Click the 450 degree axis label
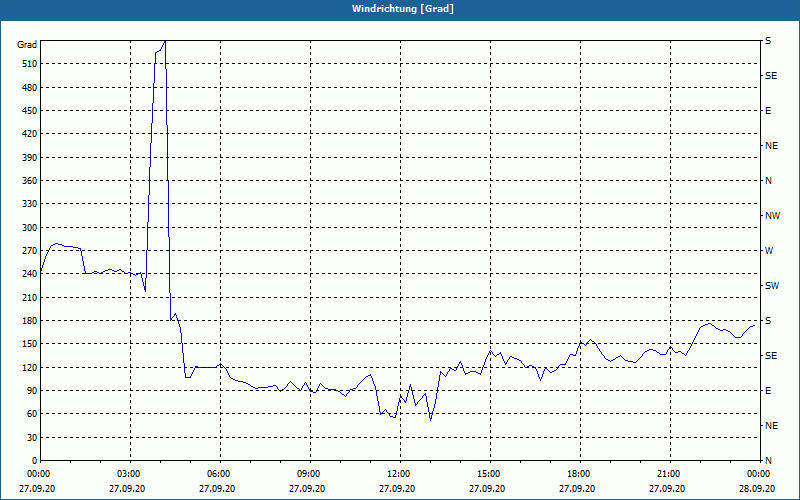This screenshot has height=500, width=800. tap(29, 111)
